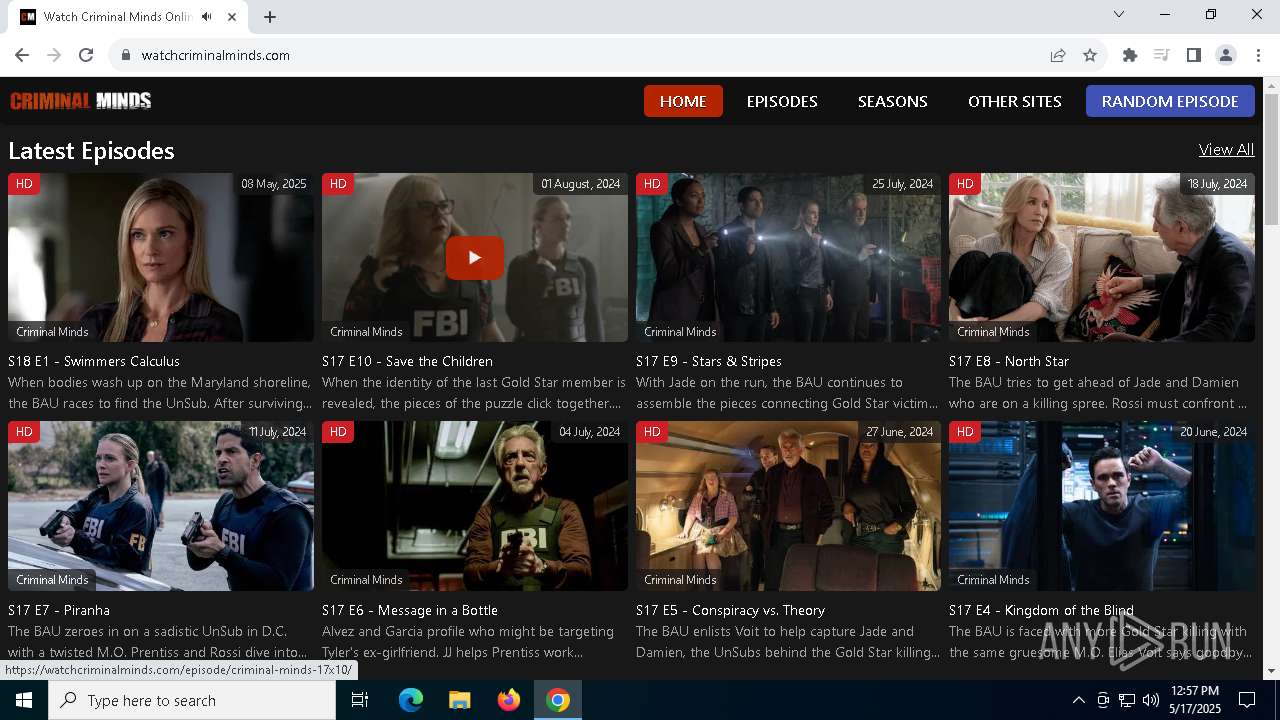The width and height of the screenshot is (1280, 720).
Task: Play the Save the Children video
Action: click(475, 258)
